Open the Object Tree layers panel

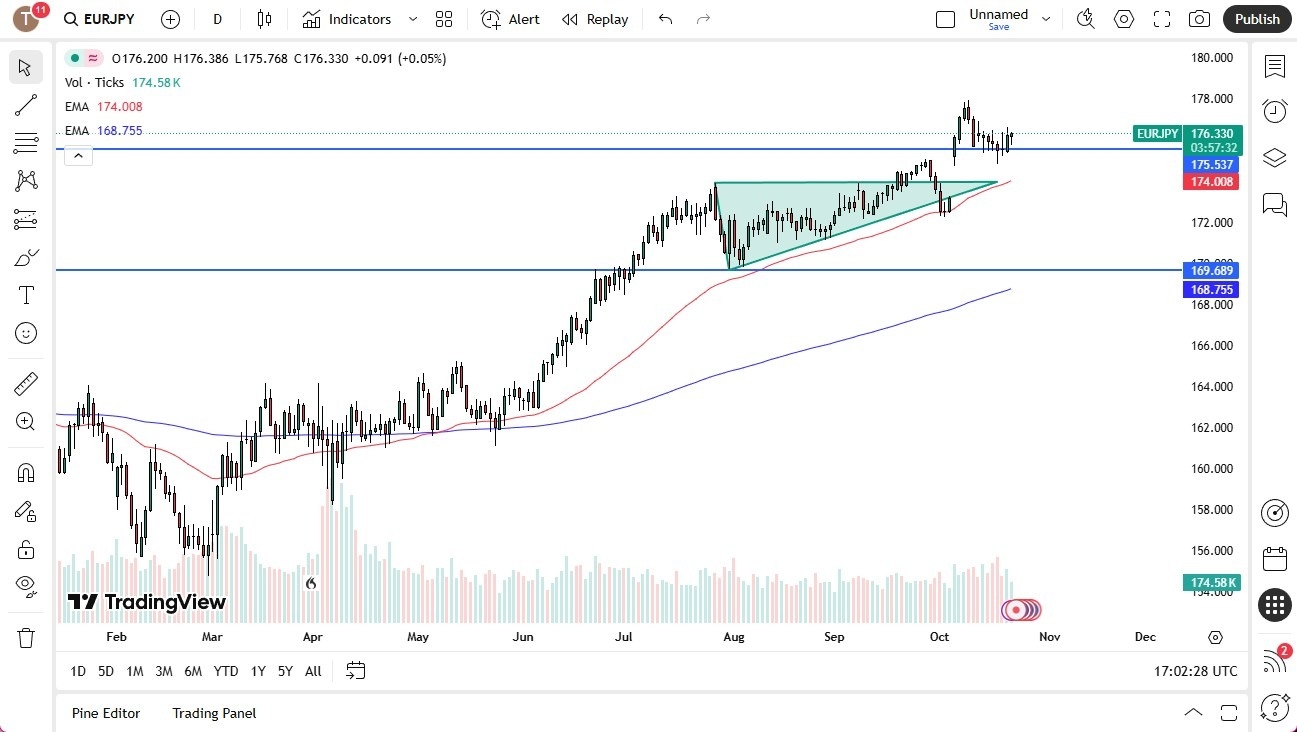pos(1274,157)
